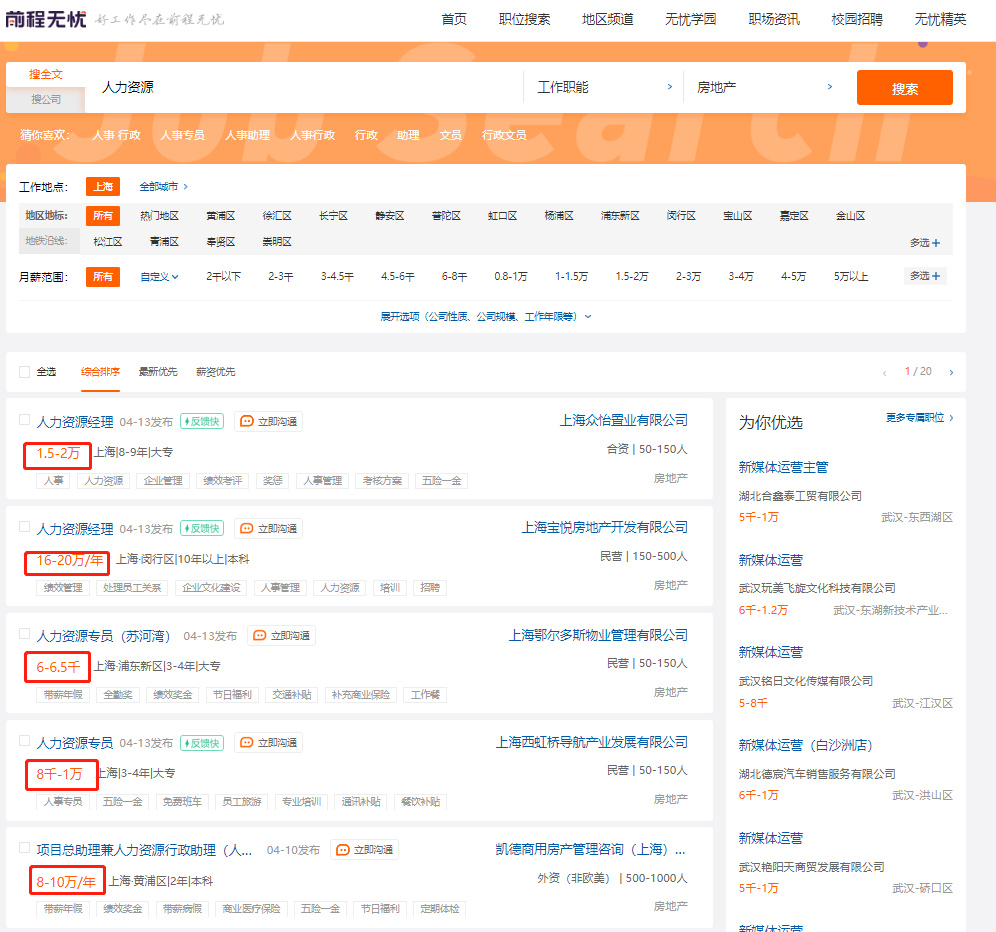Select 上海 work location tag

point(103,187)
